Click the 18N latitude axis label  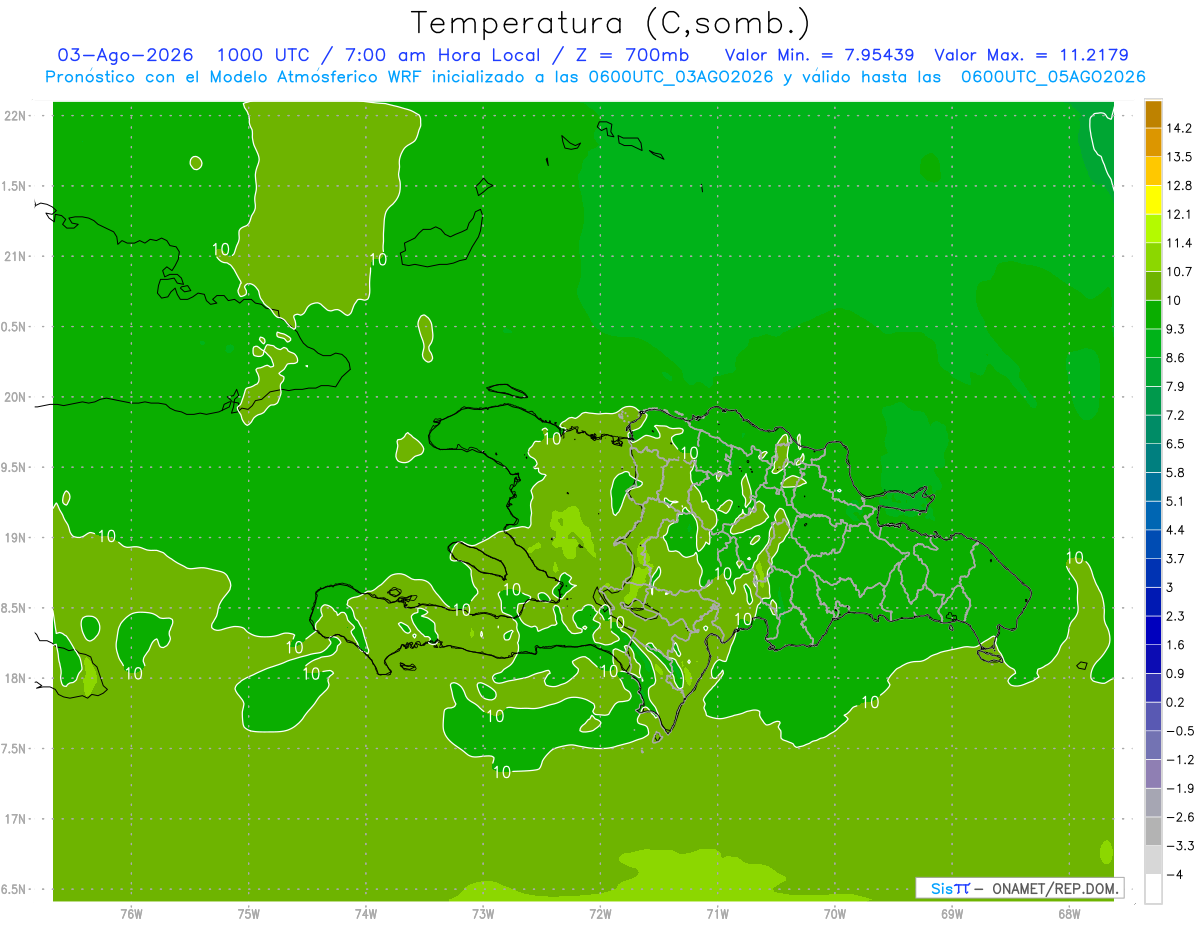pos(17,678)
